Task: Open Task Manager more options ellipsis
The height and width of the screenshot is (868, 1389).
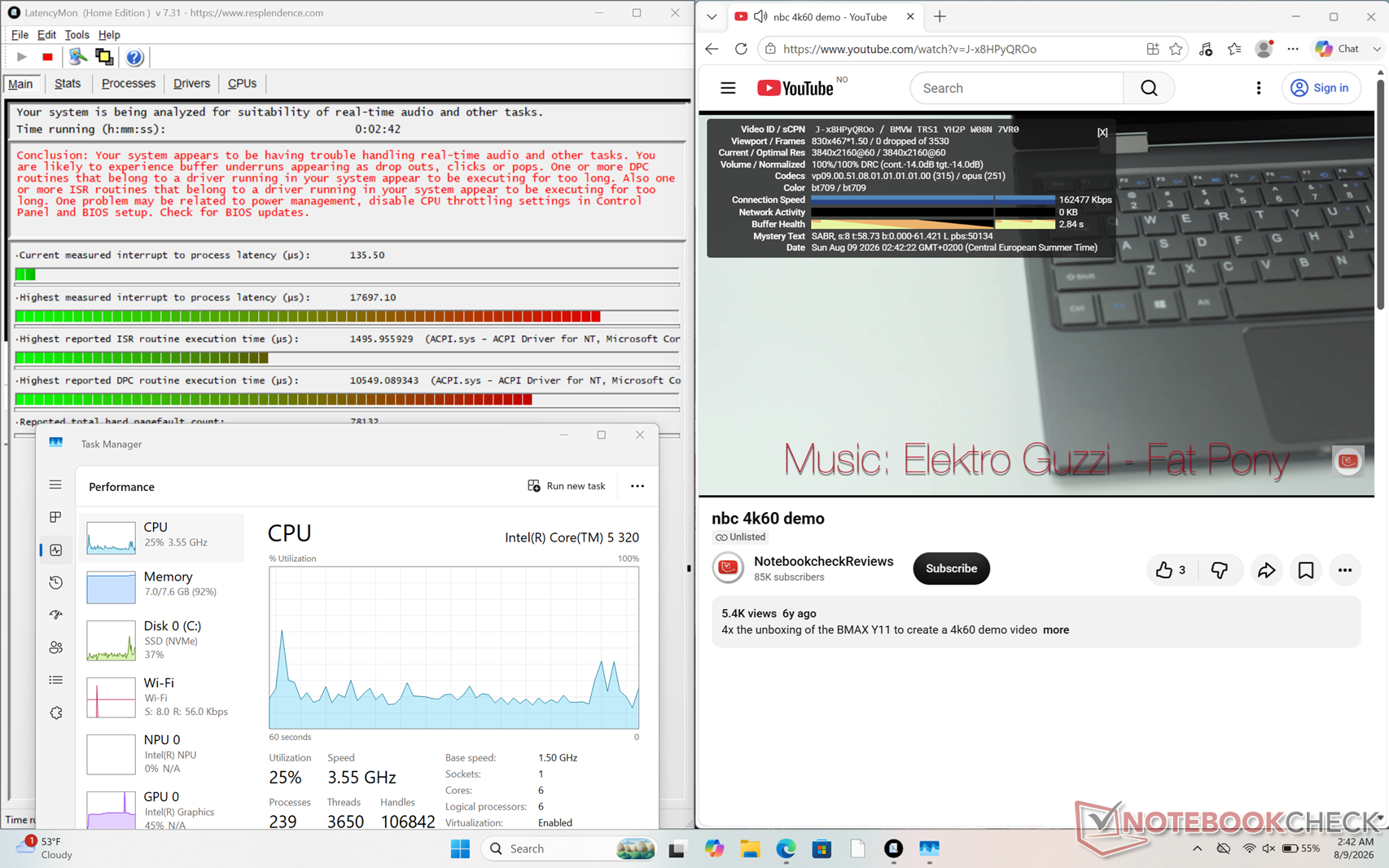Action: pos(638,486)
